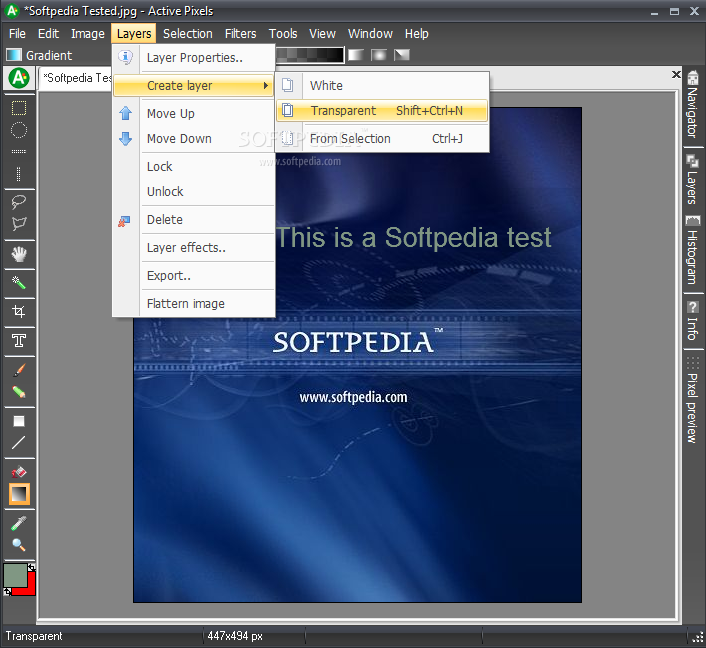Open the View menu

pyautogui.click(x=322, y=34)
